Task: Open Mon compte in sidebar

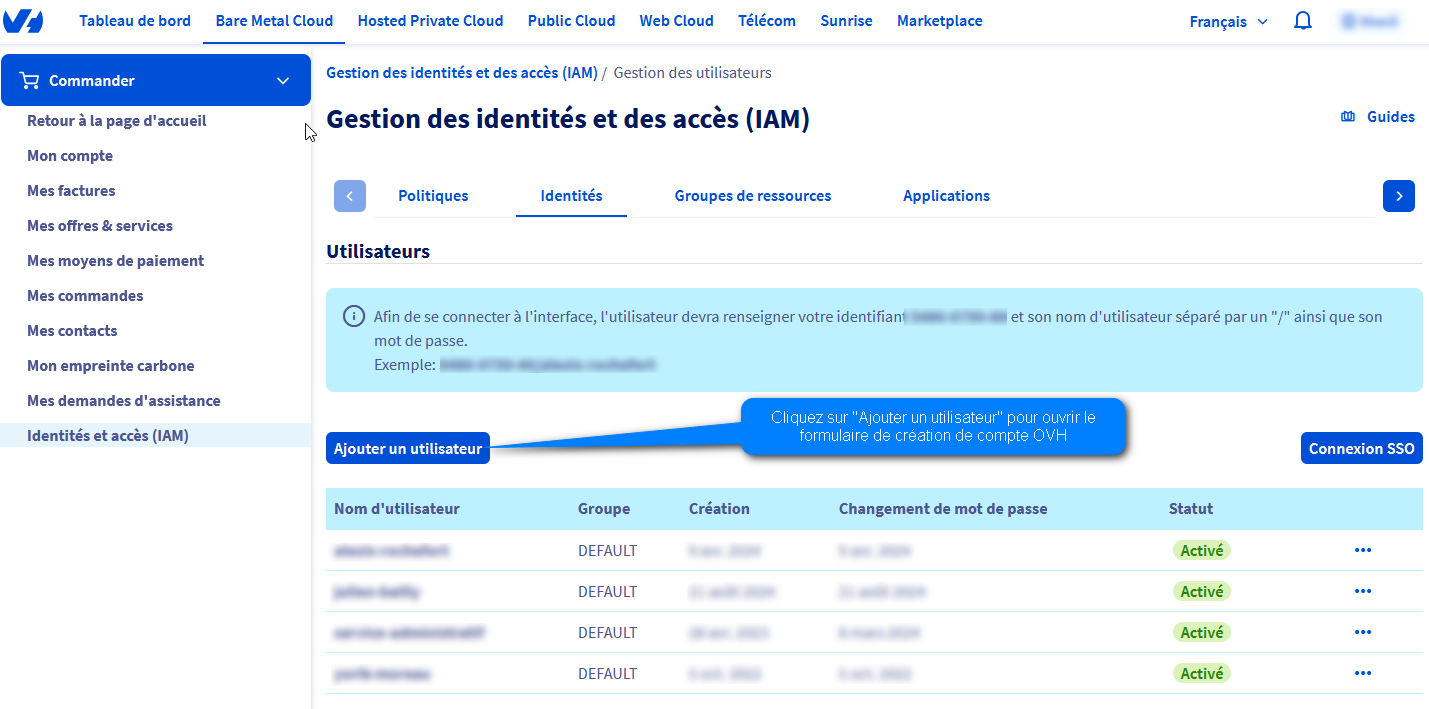Action: pyautogui.click(x=70, y=156)
